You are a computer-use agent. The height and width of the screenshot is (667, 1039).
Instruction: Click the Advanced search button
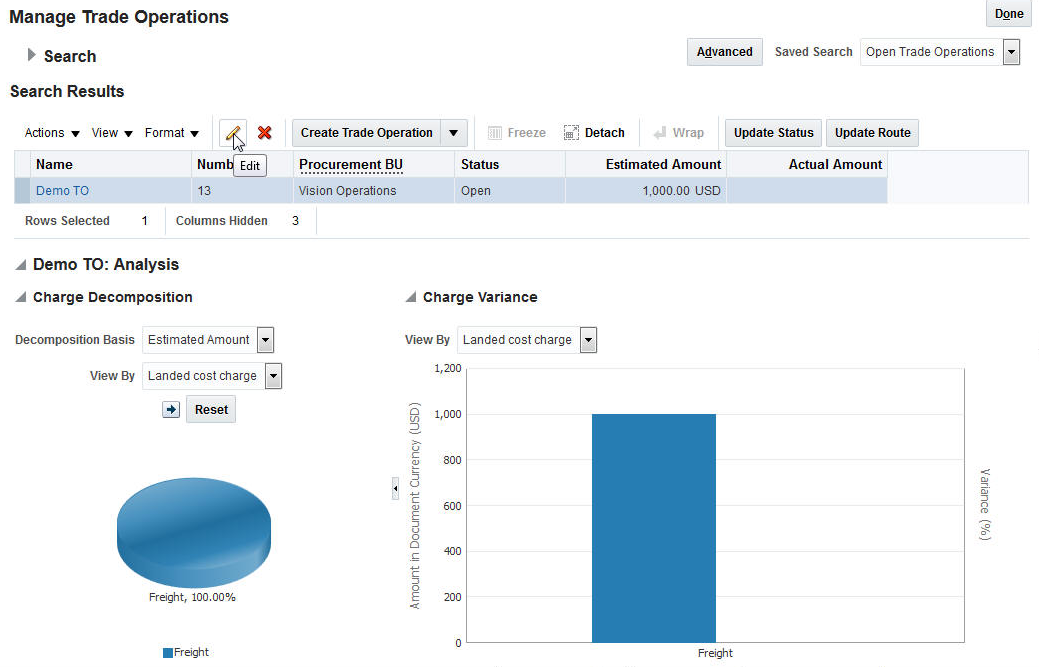tap(724, 52)
